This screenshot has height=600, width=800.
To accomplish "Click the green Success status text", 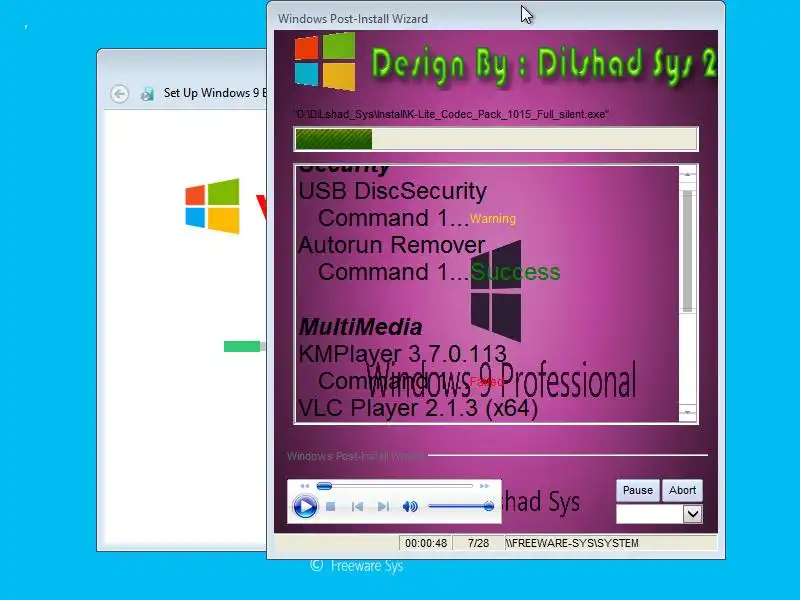I will click(x=515, y=272).
